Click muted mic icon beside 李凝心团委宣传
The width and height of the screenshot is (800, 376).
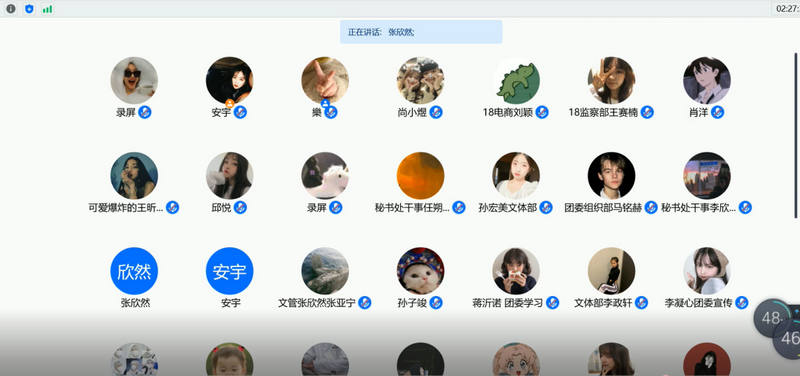point(741,303)
